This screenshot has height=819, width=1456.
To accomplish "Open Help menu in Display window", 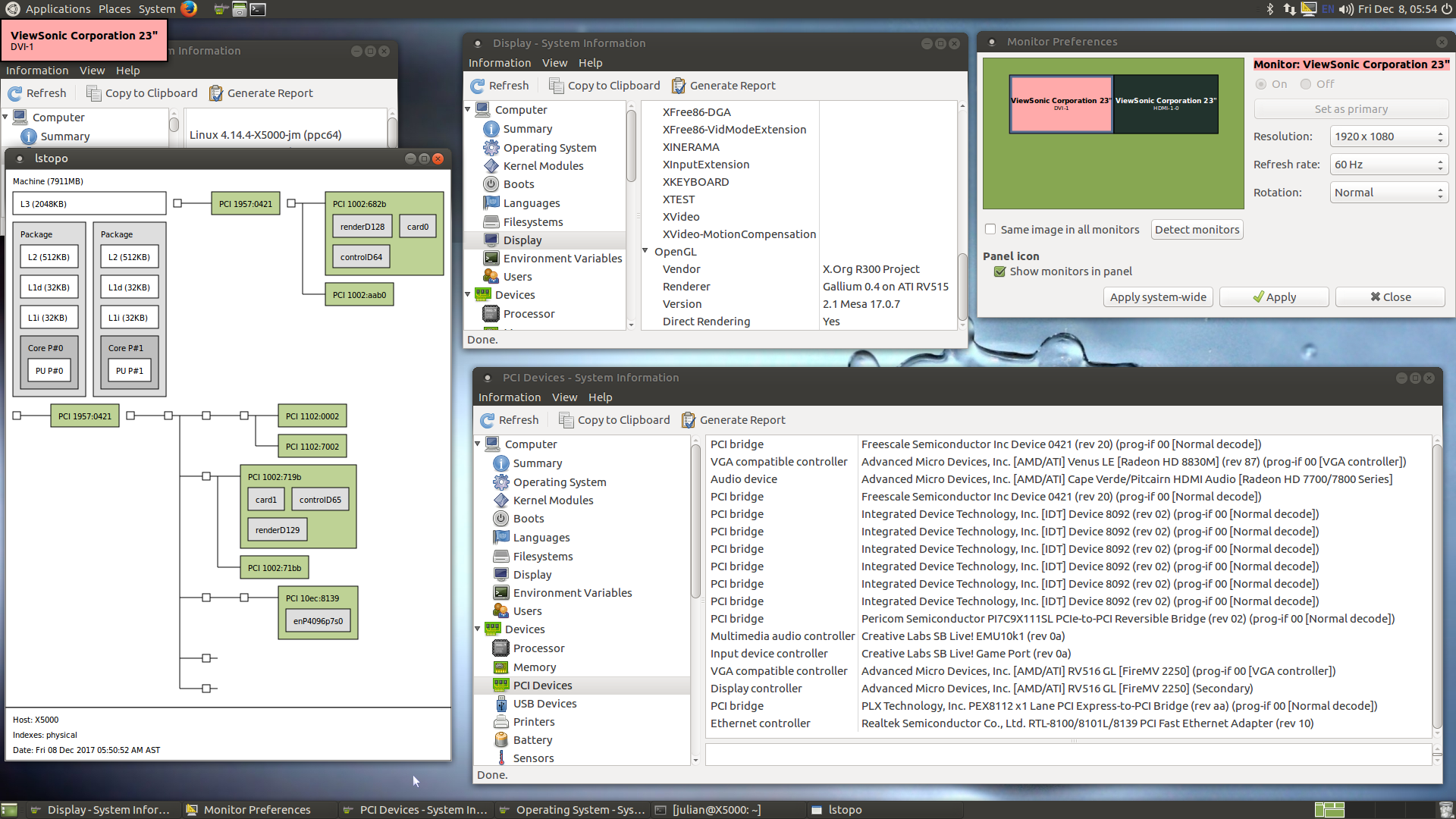I will 590,63.
